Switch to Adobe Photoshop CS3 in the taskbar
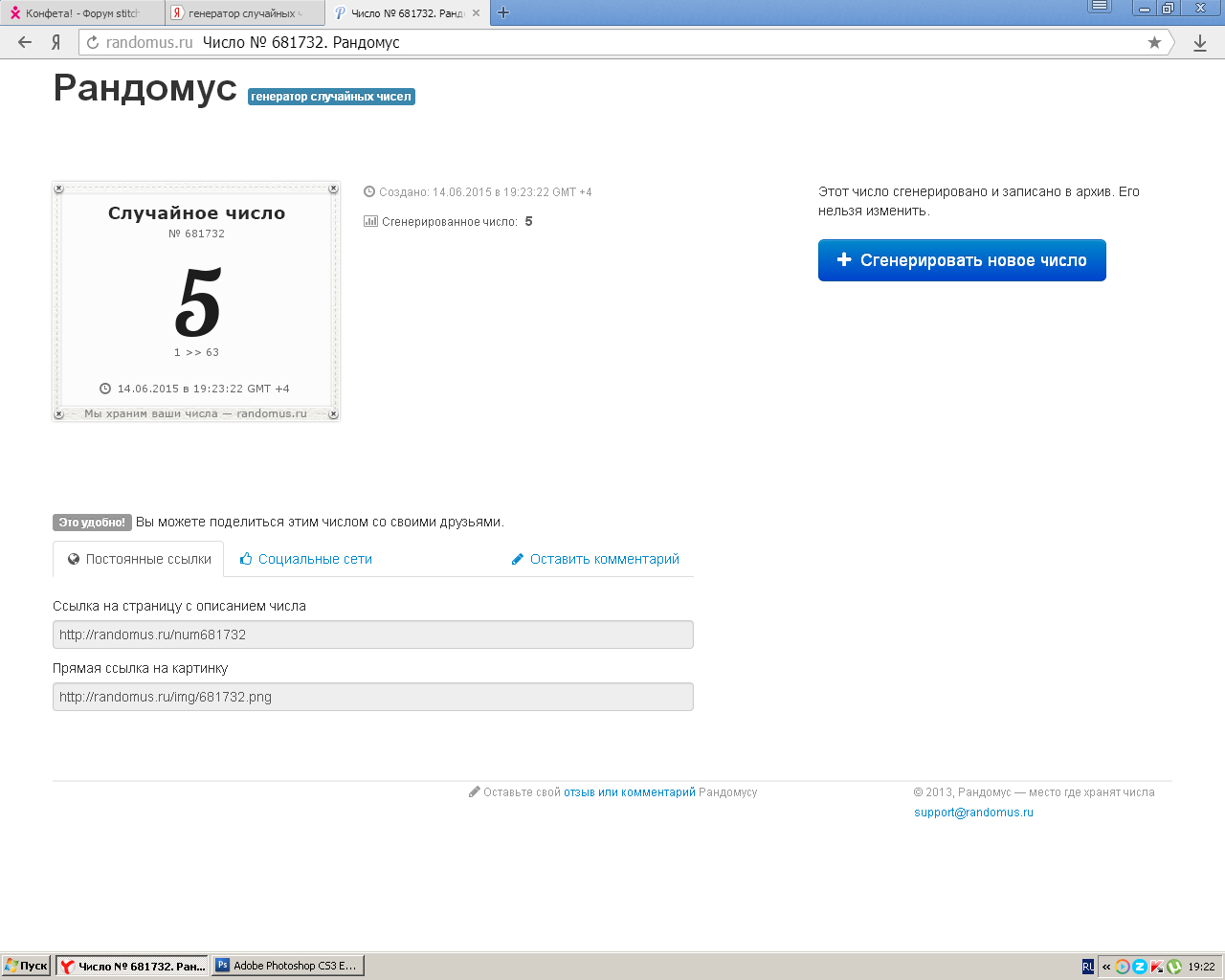Viewport: 1225px width, 980px height. (x=287, y=966)
